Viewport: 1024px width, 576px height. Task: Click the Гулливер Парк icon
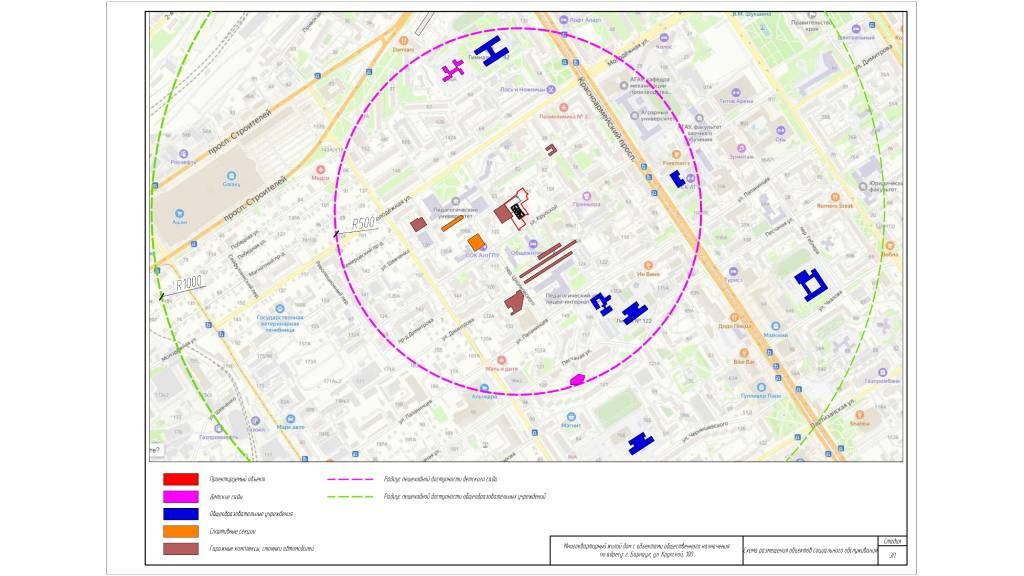(x=761, y=387)
